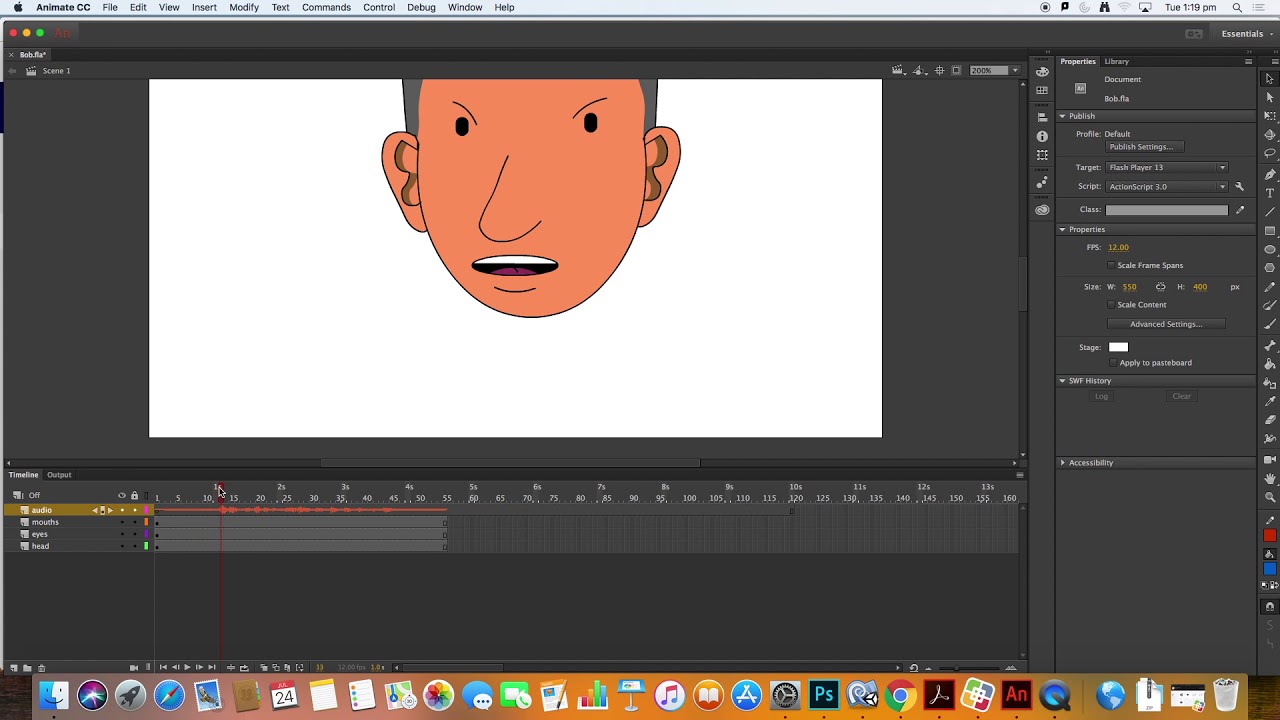Image resolution: width=1280 pixels, height=720 pixels.
Task: Select the Rectangle tool
Action: [x=1270, y=230]
